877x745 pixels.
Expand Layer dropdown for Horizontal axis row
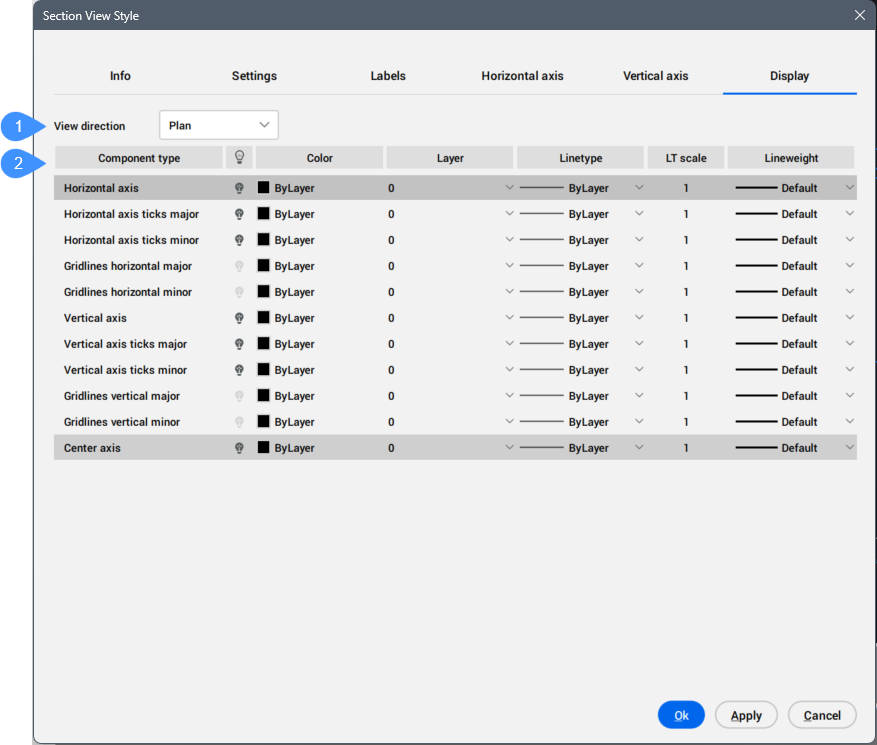(509, 188)
